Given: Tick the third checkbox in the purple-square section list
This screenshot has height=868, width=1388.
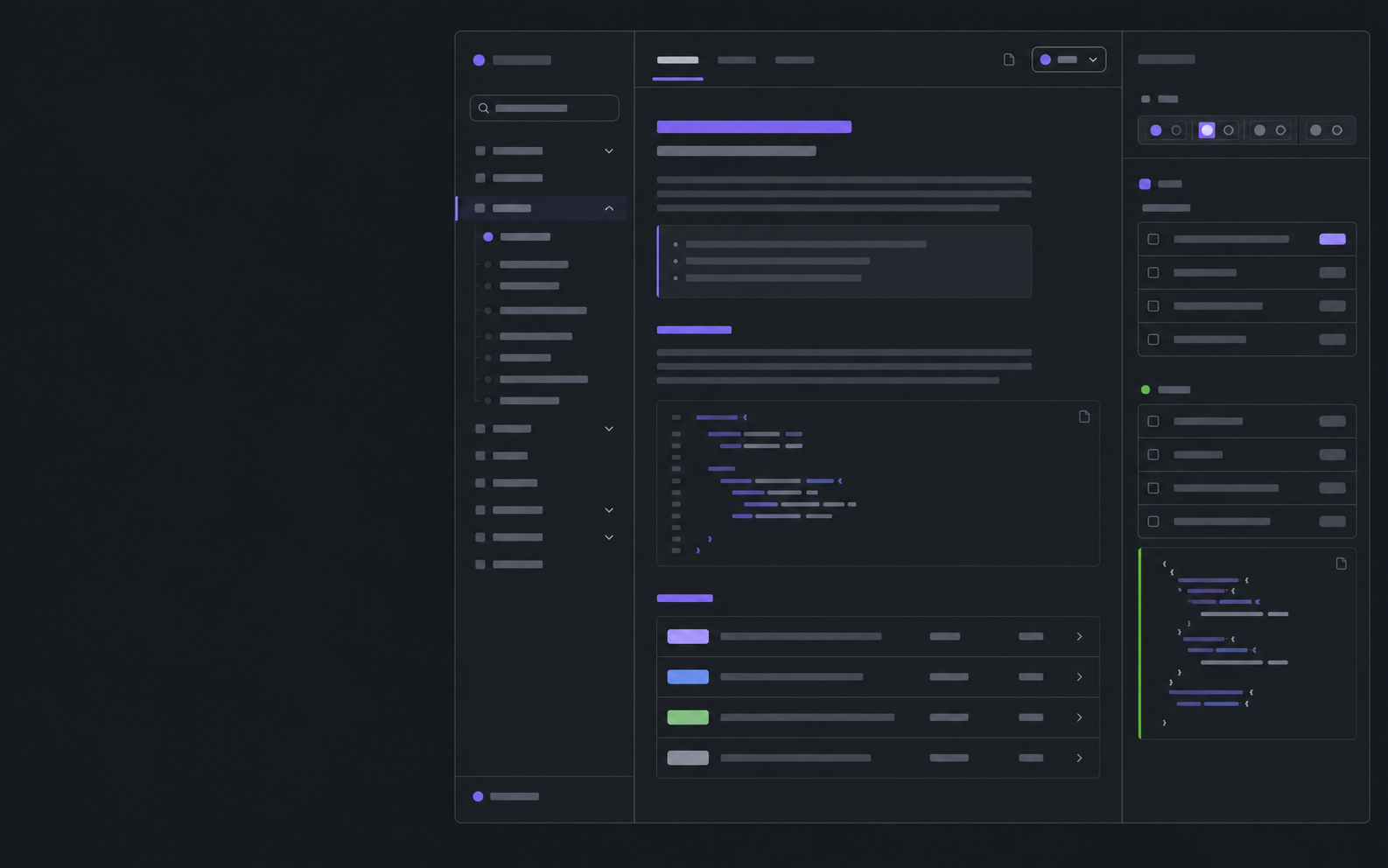Looking at the screenshot, I should tap(1153, 306).
